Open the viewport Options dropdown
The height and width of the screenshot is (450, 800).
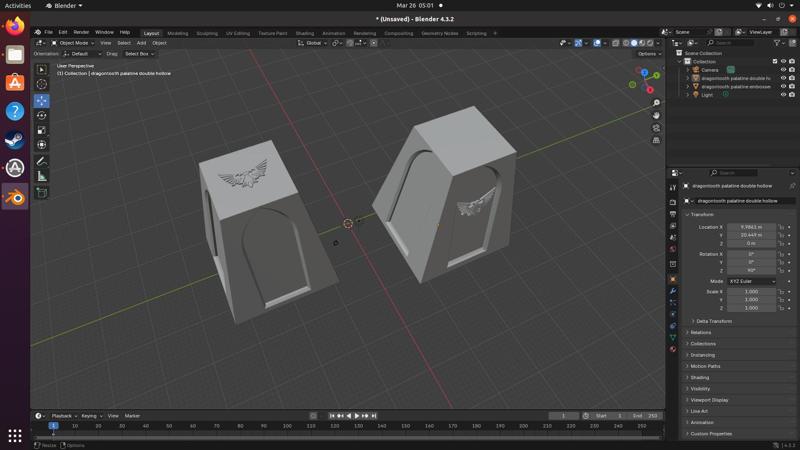[648, 54]
